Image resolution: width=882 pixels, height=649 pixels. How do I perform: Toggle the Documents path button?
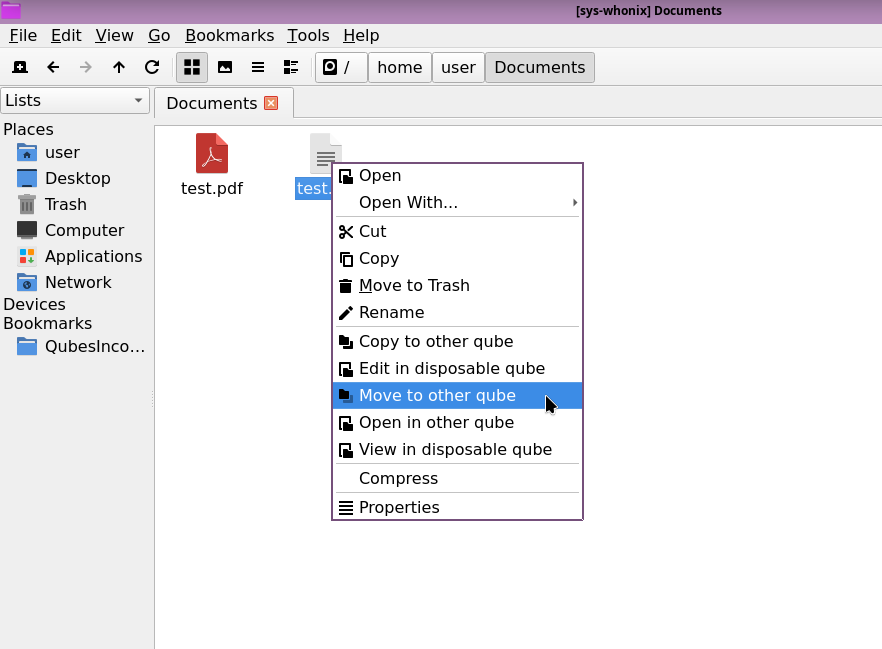[x=539, y=67]
